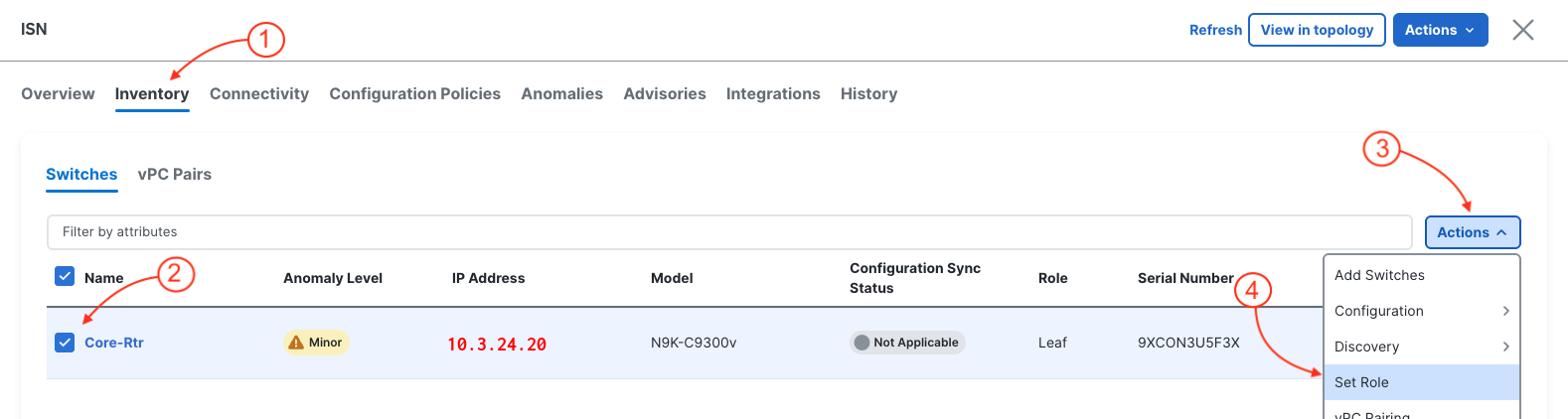Click the Filter by attributes field
Viewport: 1568px width, 419px height.
coord(728,231)
